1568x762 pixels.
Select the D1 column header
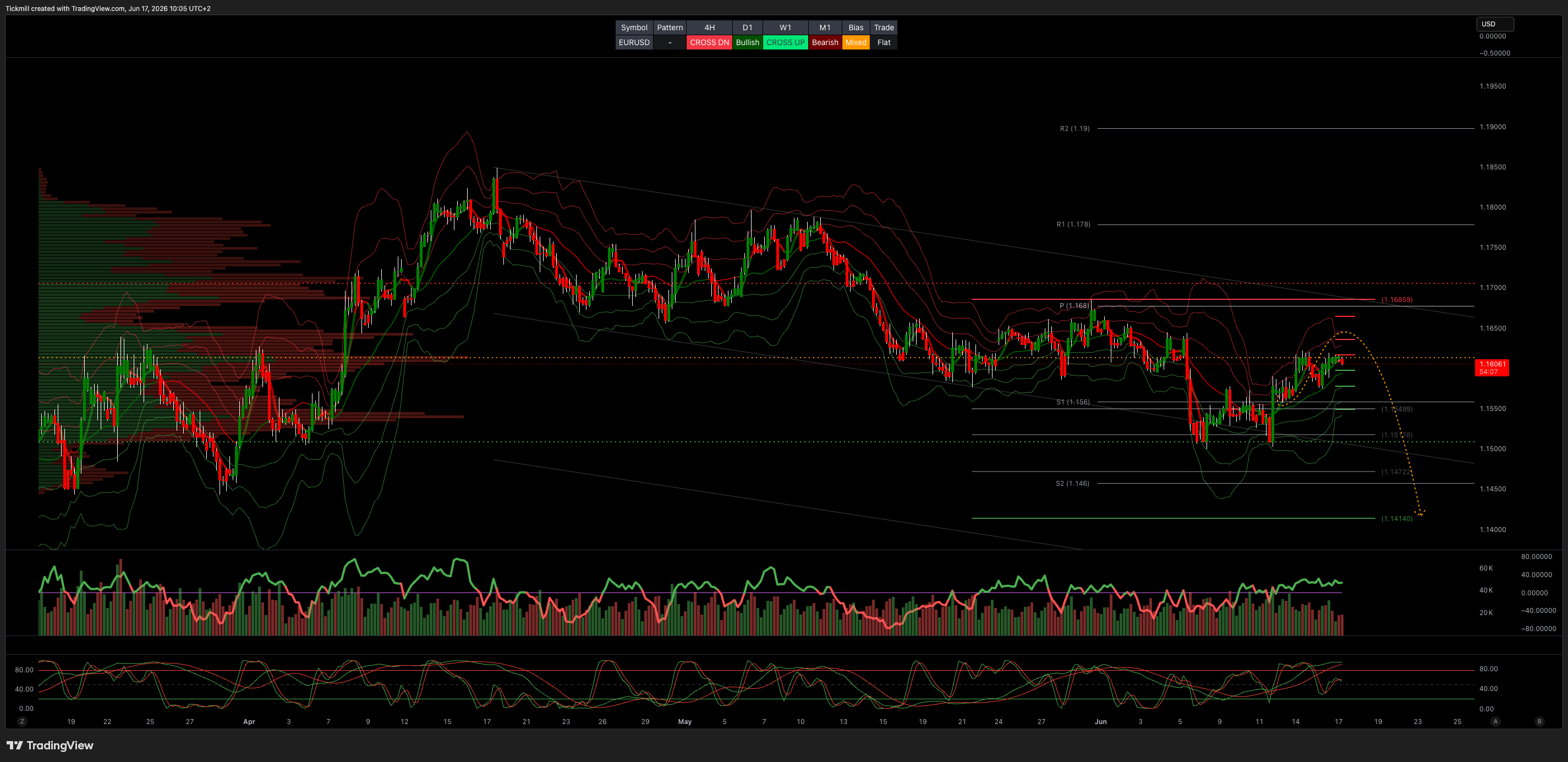pos(748,28)
